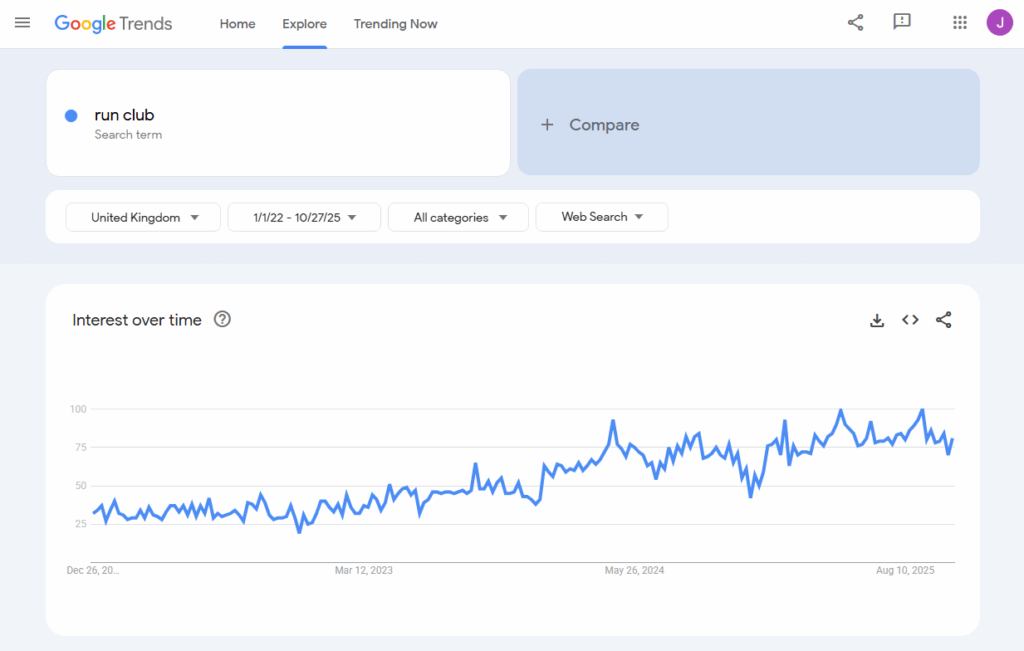This screenshot has height=651, width=1024.
Task: Open the embed code for the chart
Action: click(x=910, y=320)
